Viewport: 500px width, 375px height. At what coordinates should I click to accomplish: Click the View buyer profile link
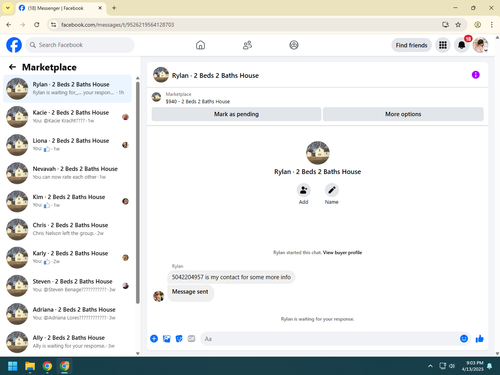[342, 252]
